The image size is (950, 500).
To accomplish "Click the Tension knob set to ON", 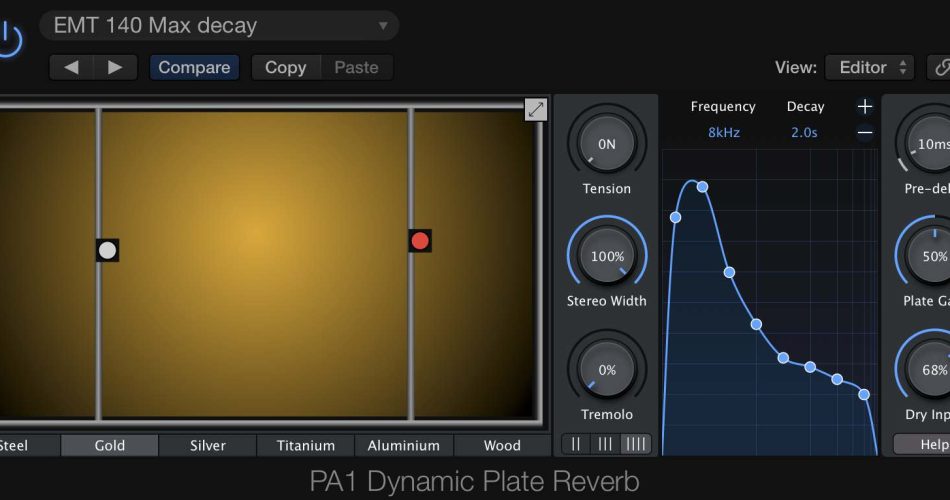I will 607,144.
